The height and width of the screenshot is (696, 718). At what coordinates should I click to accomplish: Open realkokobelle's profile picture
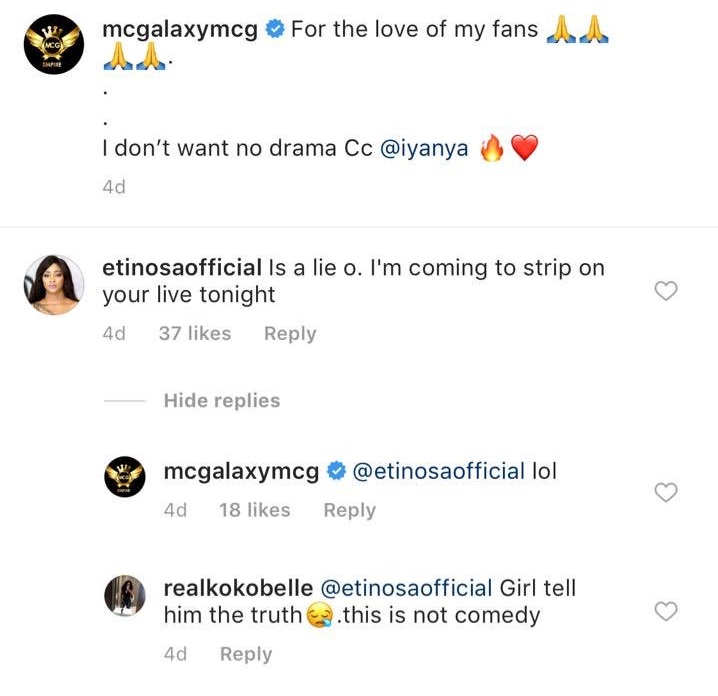tap(126, 600)
